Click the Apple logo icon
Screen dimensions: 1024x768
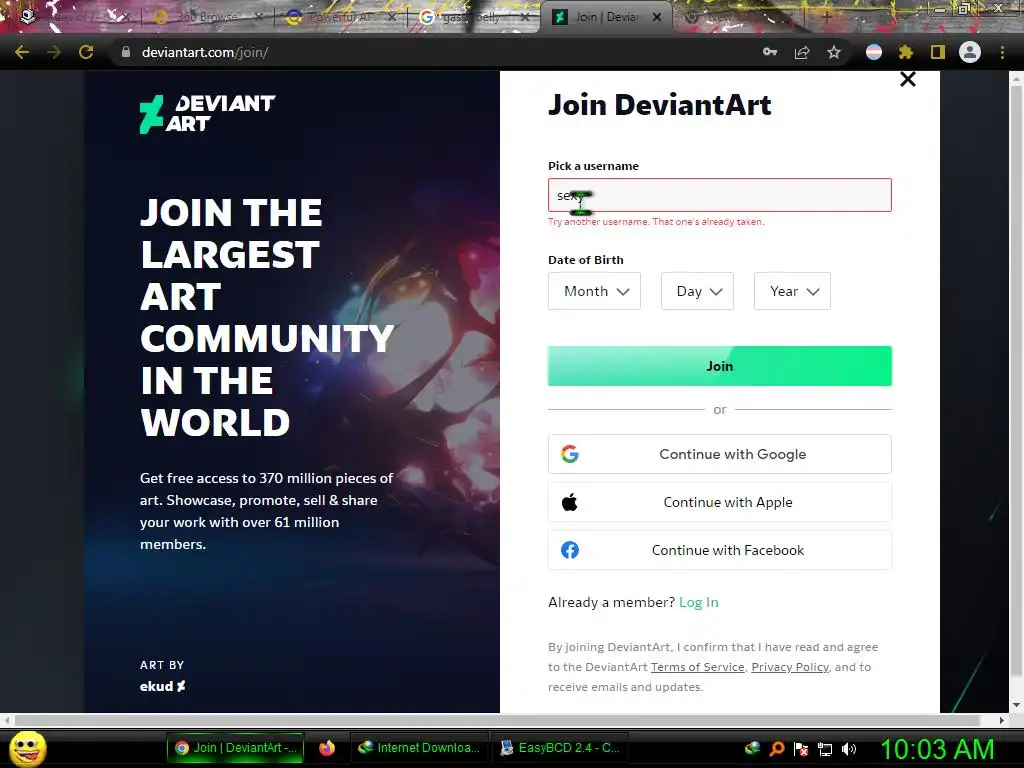569,502
